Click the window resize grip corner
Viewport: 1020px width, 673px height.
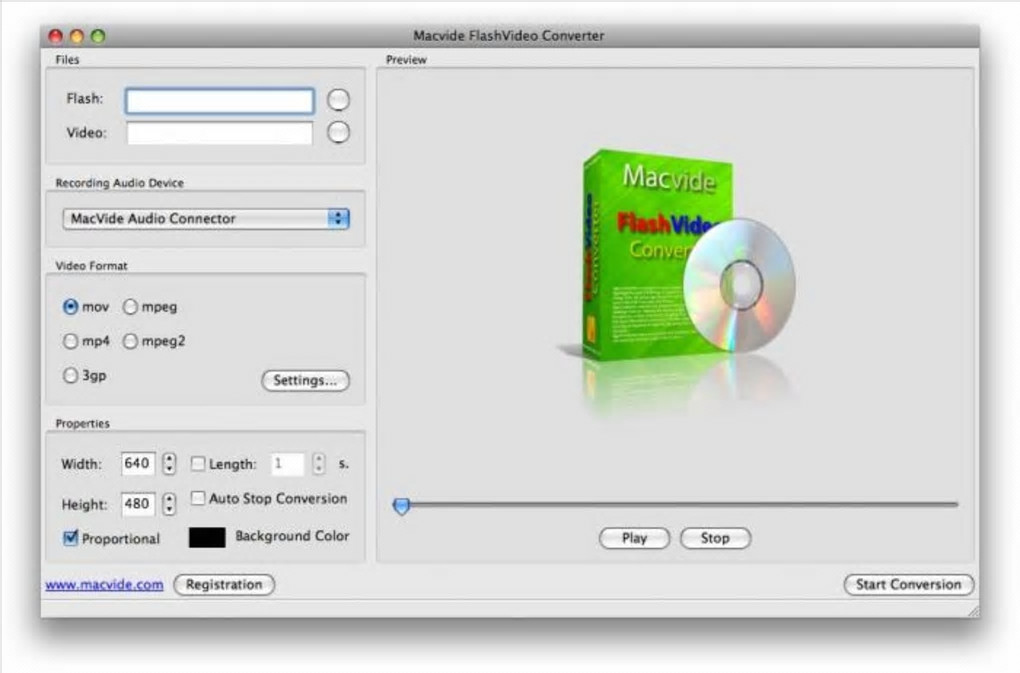(973, 611)
